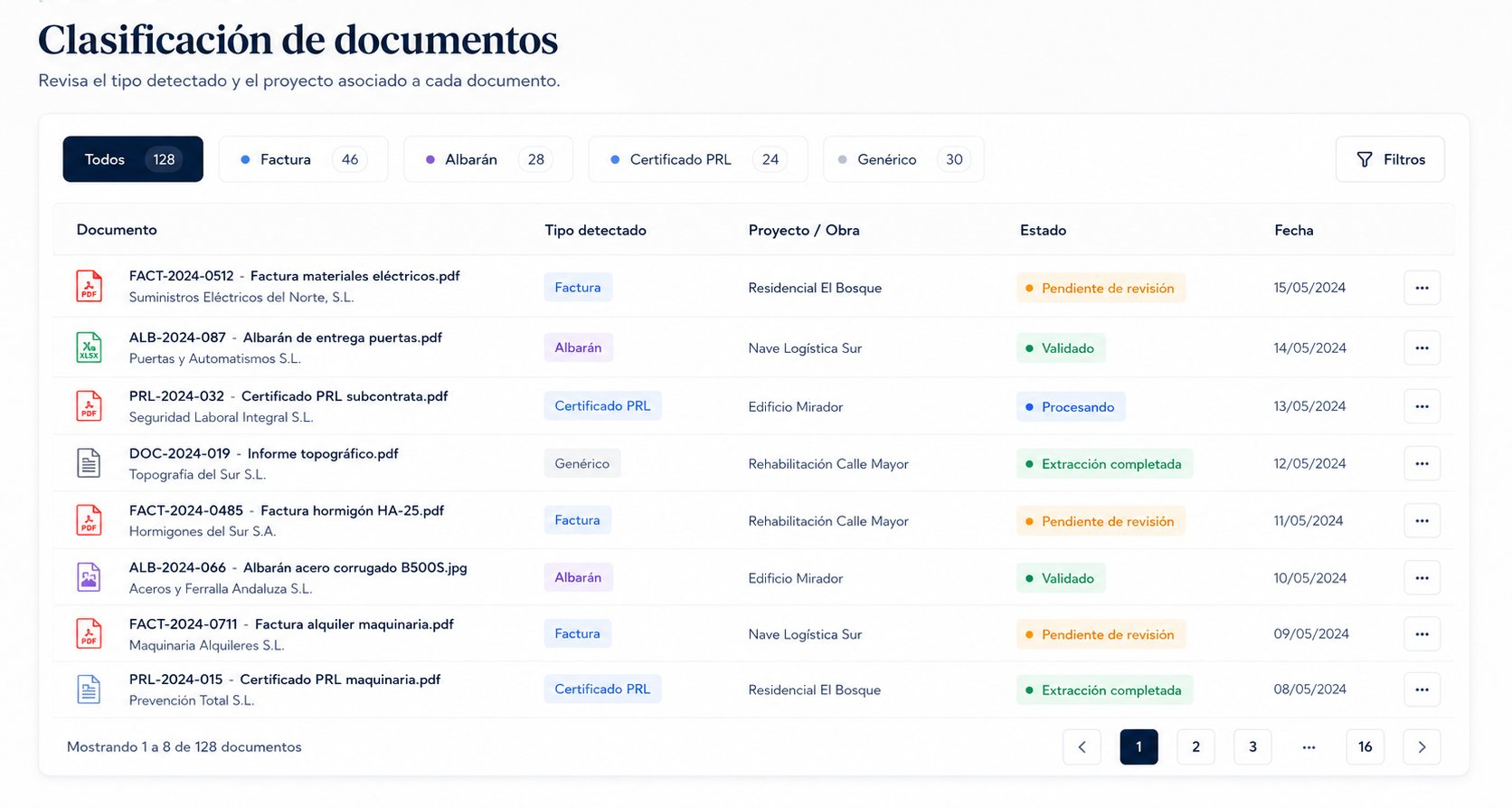Image resolution: width=1512 pixels, height=808 pixels.
Task: Click Pendiente de revisión status for FACT-2024-0485
Action: (1101, 521)
